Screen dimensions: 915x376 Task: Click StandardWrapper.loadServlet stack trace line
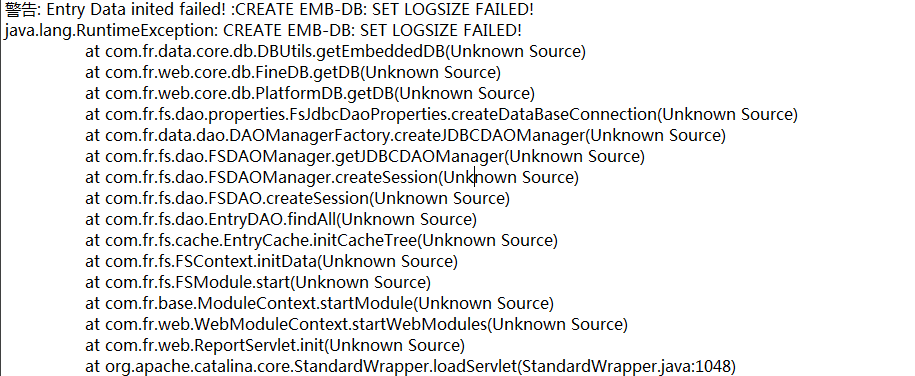point(411,367)
